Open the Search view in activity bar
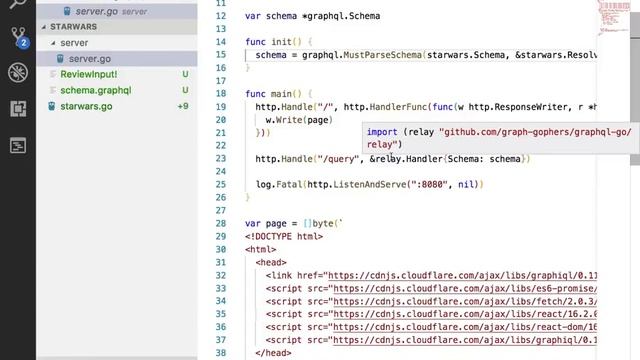 coord(18,4)
